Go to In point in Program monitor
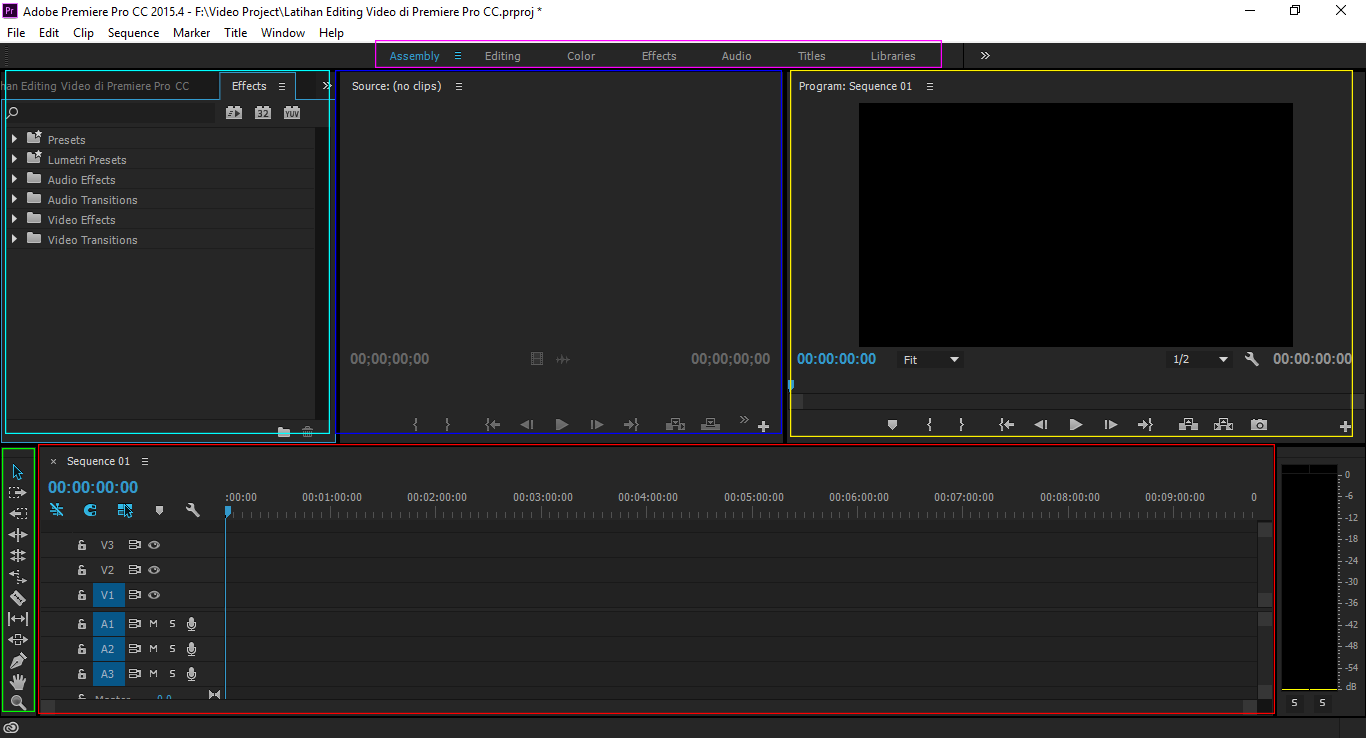 tap(1007, 425)
